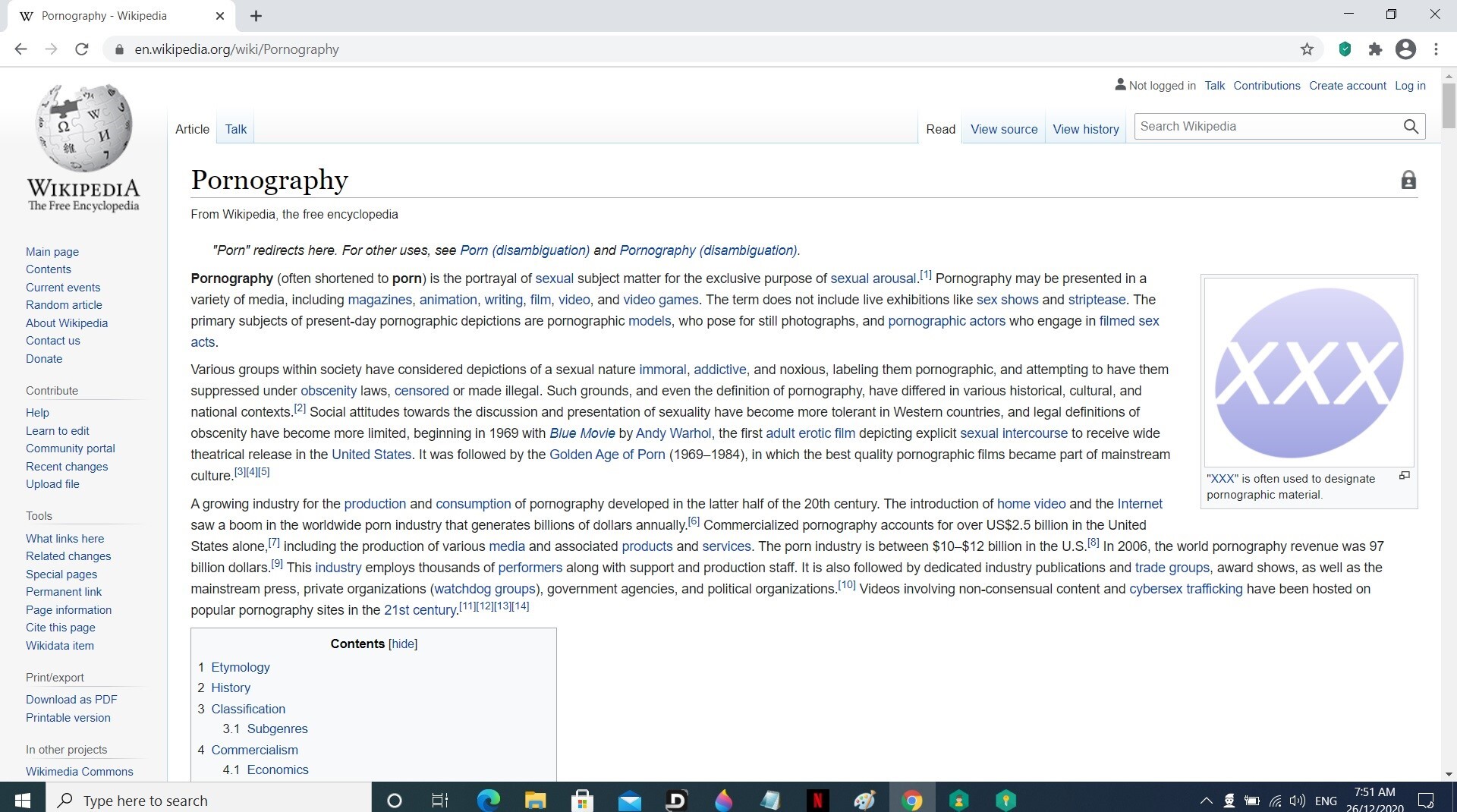Screen dimensions: 1457x812
Task: Click citation reference [1]
Action: 926,275
